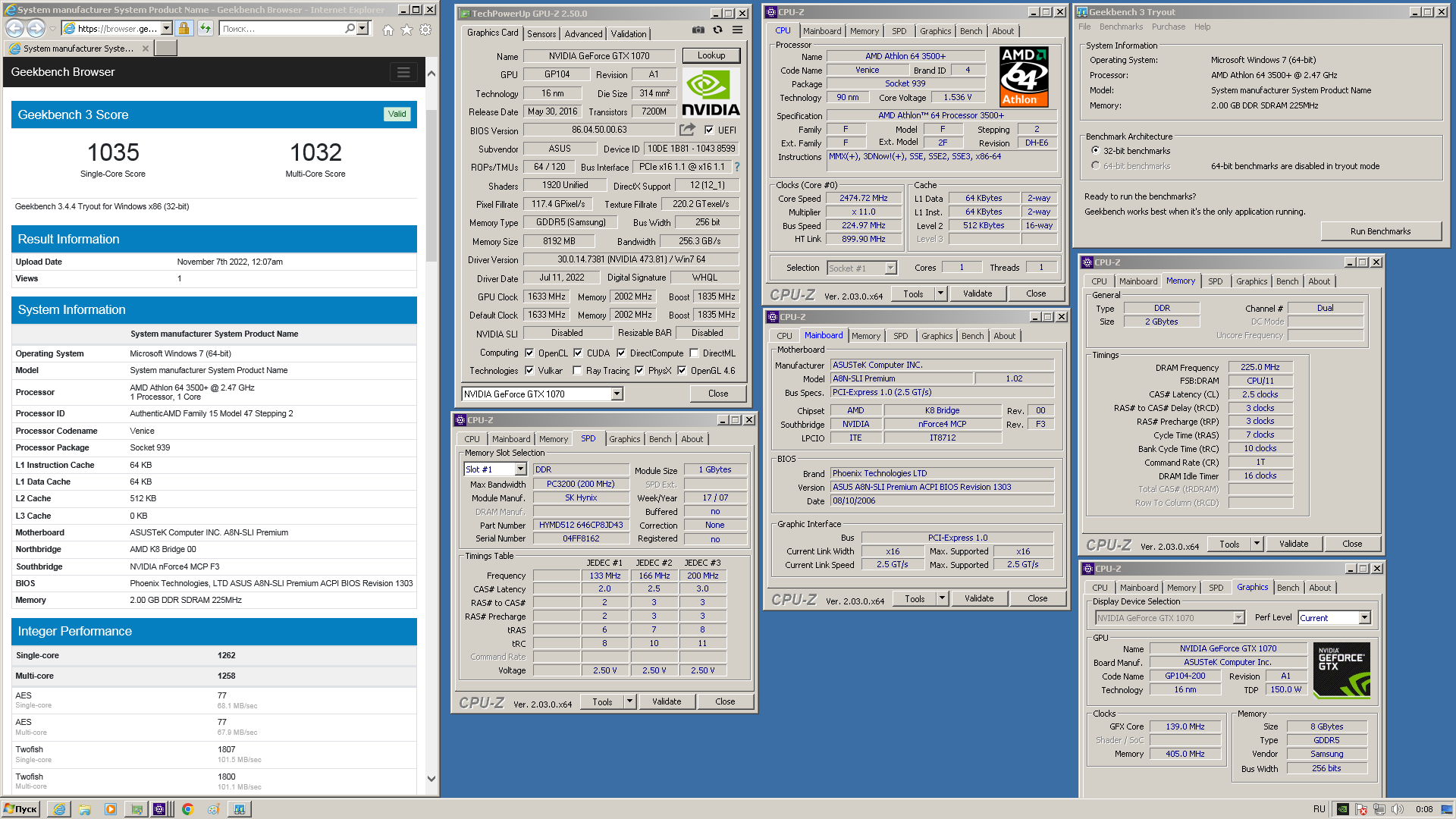This screenshot has width=1456, height=819.
Task: Open IE favorites star icon
Action: point(406,29)
